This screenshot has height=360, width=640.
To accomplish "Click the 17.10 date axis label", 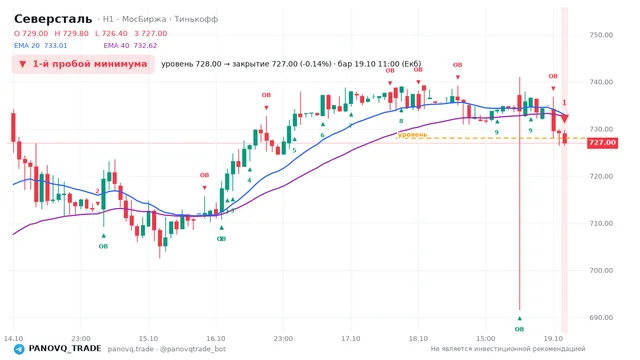I will 351,338.
